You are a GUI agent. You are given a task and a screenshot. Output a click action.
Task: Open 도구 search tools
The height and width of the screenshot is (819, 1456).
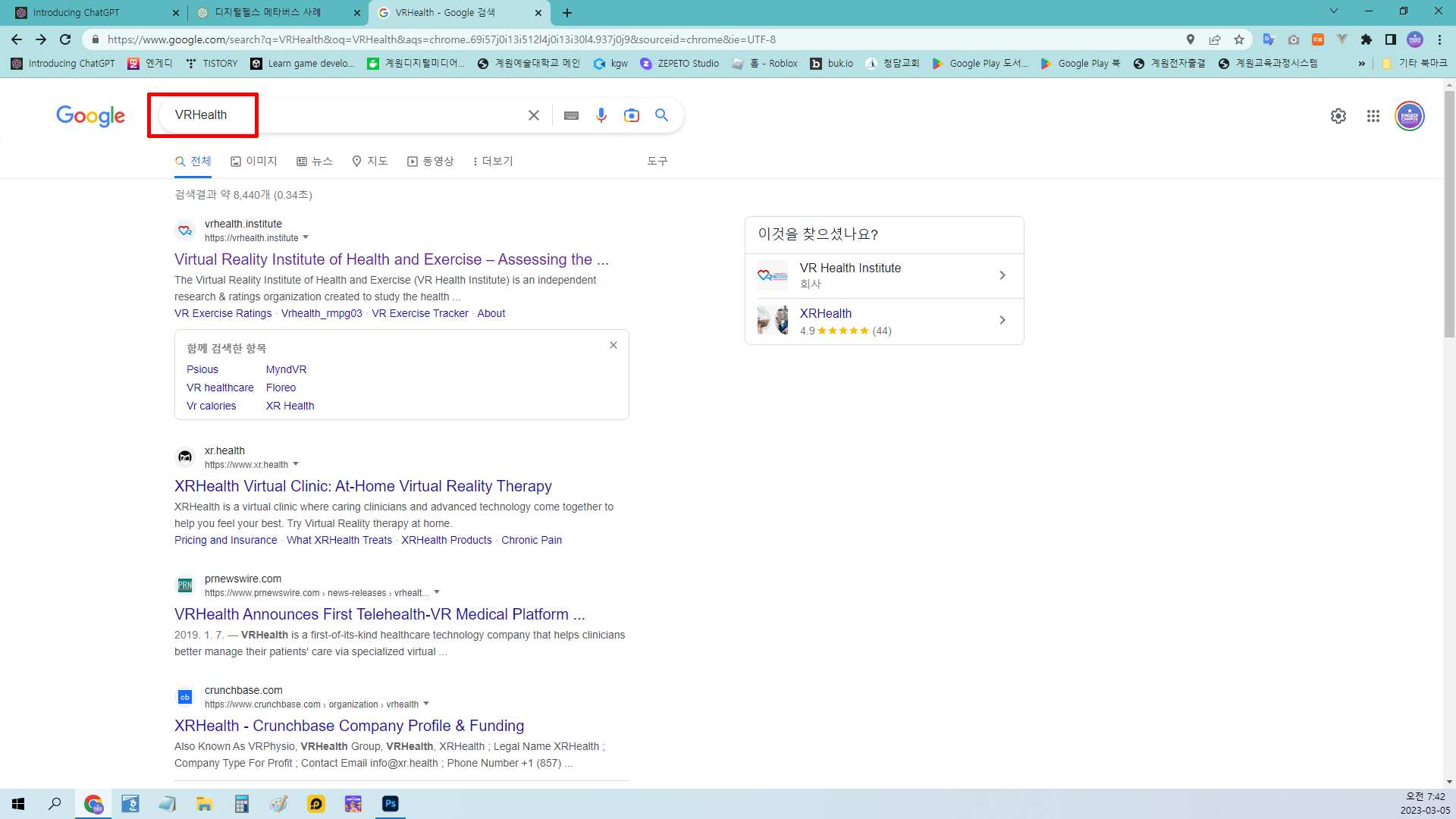(657, 161)
